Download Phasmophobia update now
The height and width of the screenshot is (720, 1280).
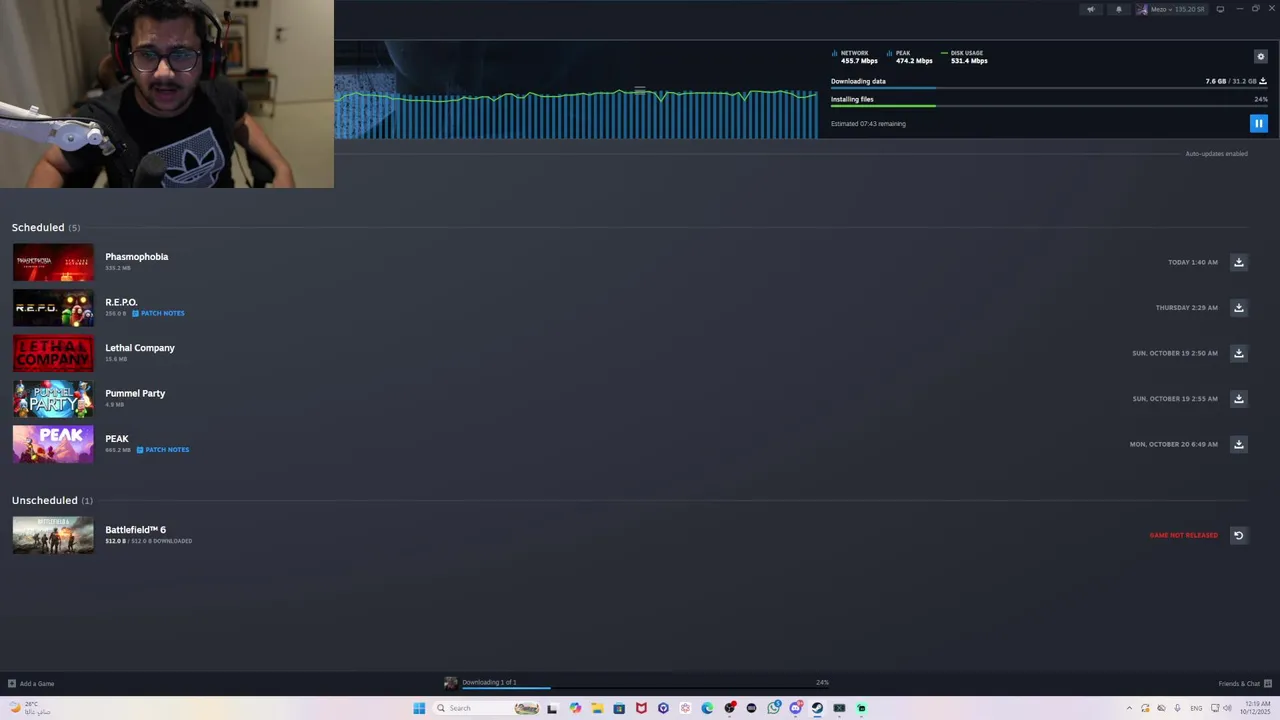(1238, 262)
